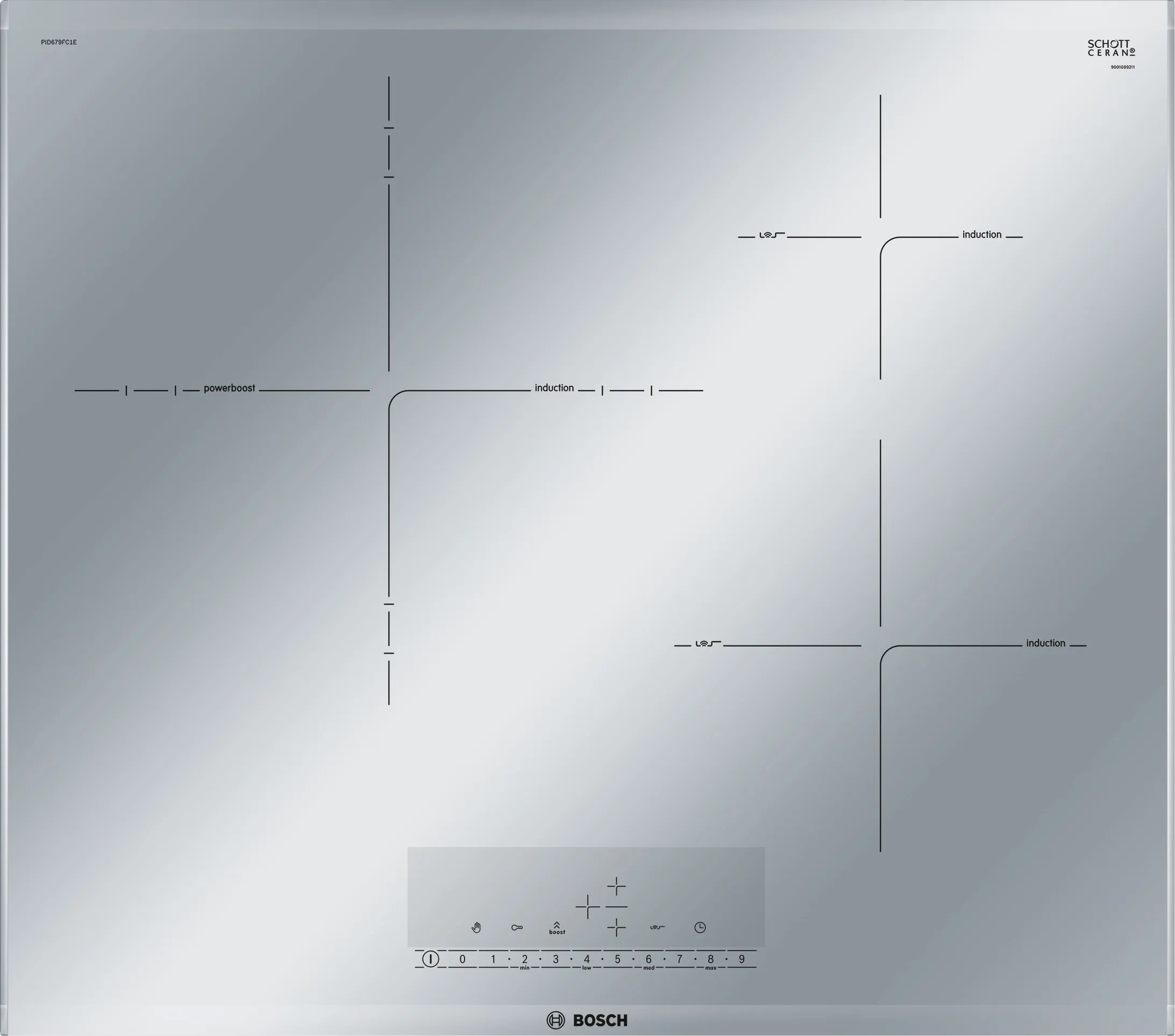Tap the Schott Ceran logo

[1110, 48]
